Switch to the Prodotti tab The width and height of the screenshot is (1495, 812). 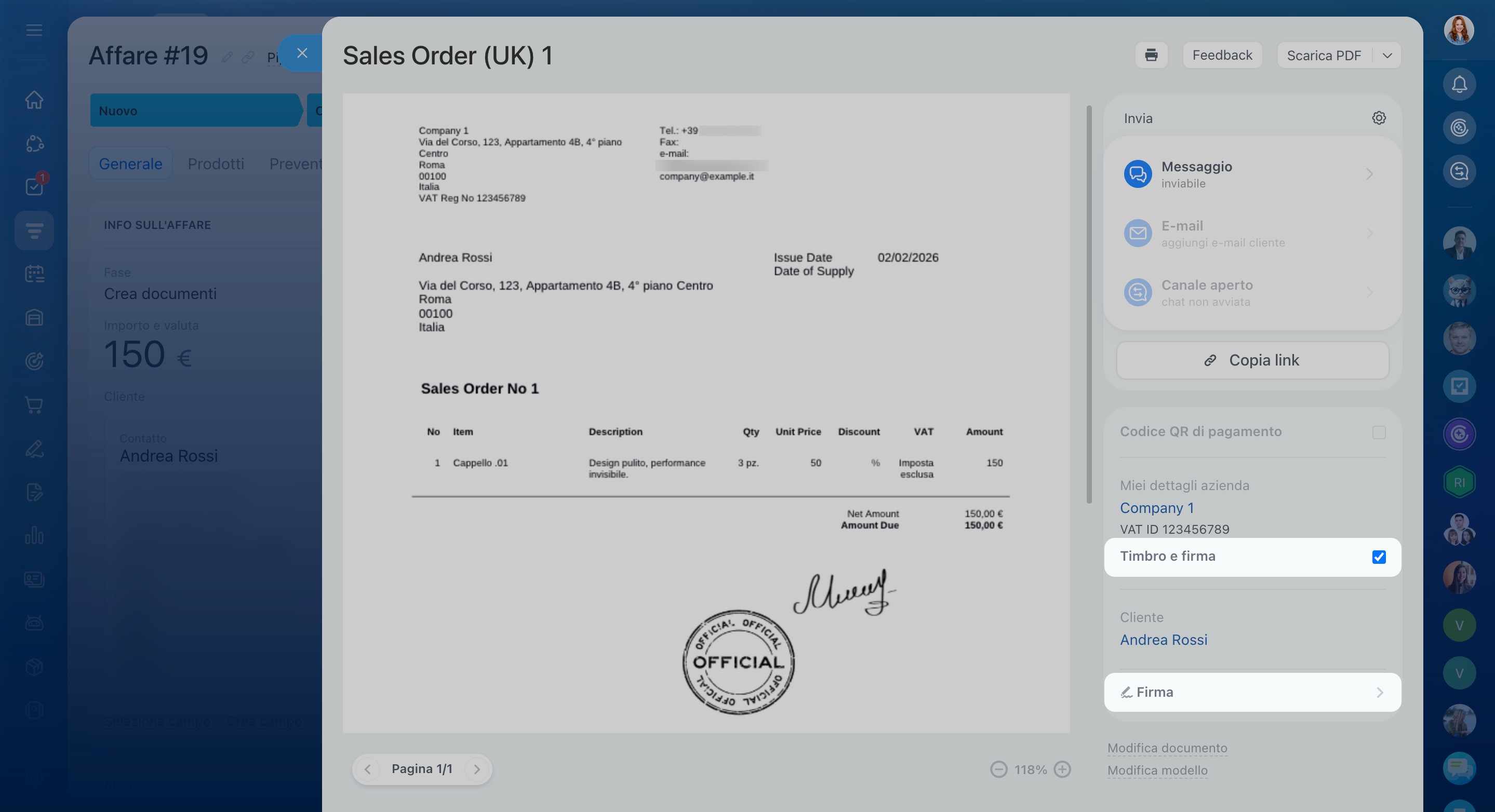pyautogui.click(x=215, y=164)
